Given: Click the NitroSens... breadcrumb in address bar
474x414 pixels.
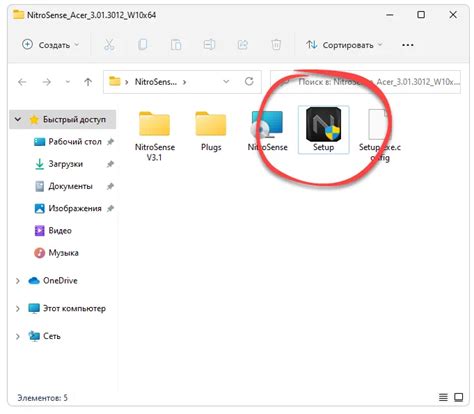Looking at the screenshot, I should tap(156, 82).
